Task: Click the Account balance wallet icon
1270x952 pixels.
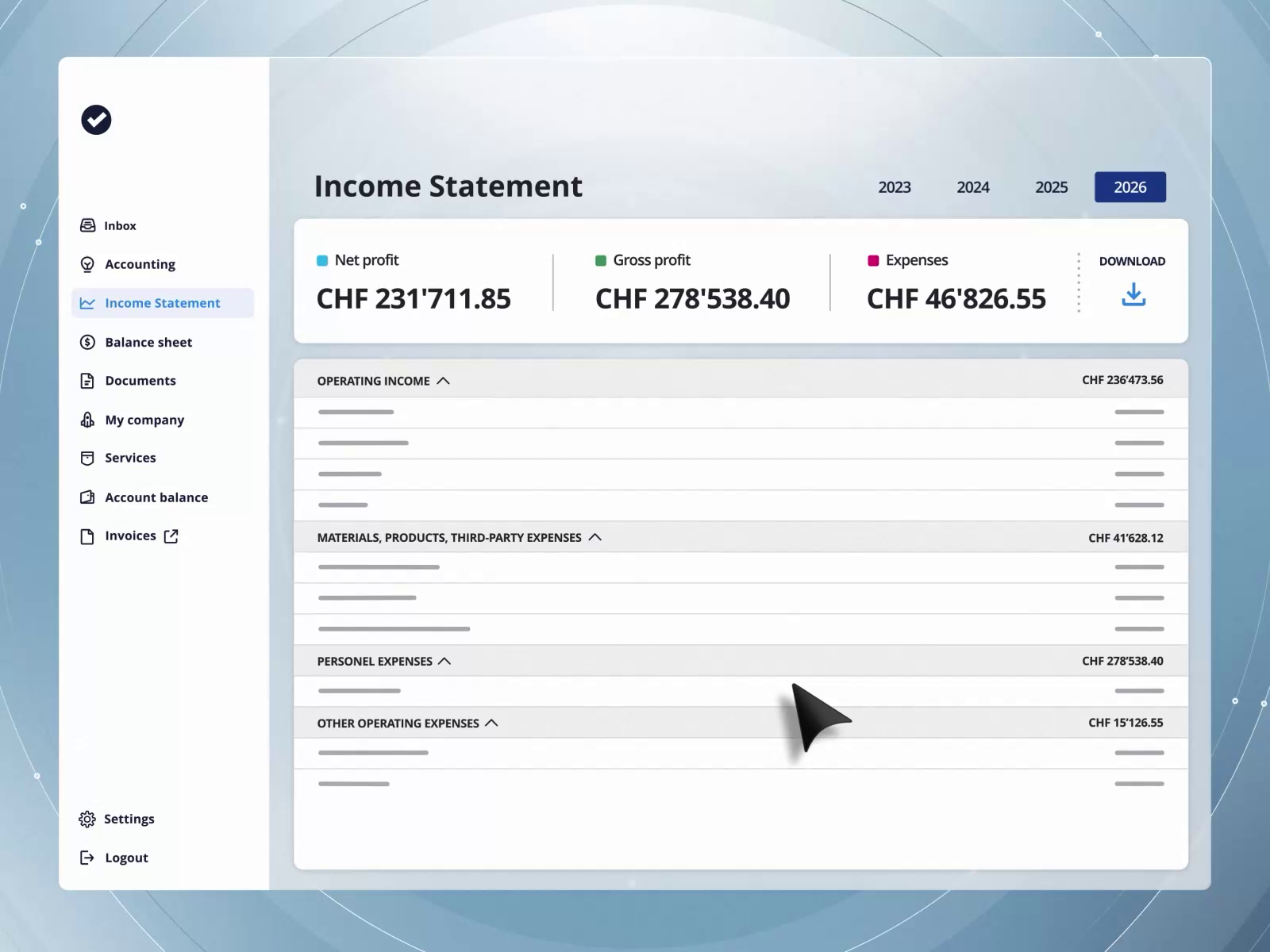Action: coord(87,497)
